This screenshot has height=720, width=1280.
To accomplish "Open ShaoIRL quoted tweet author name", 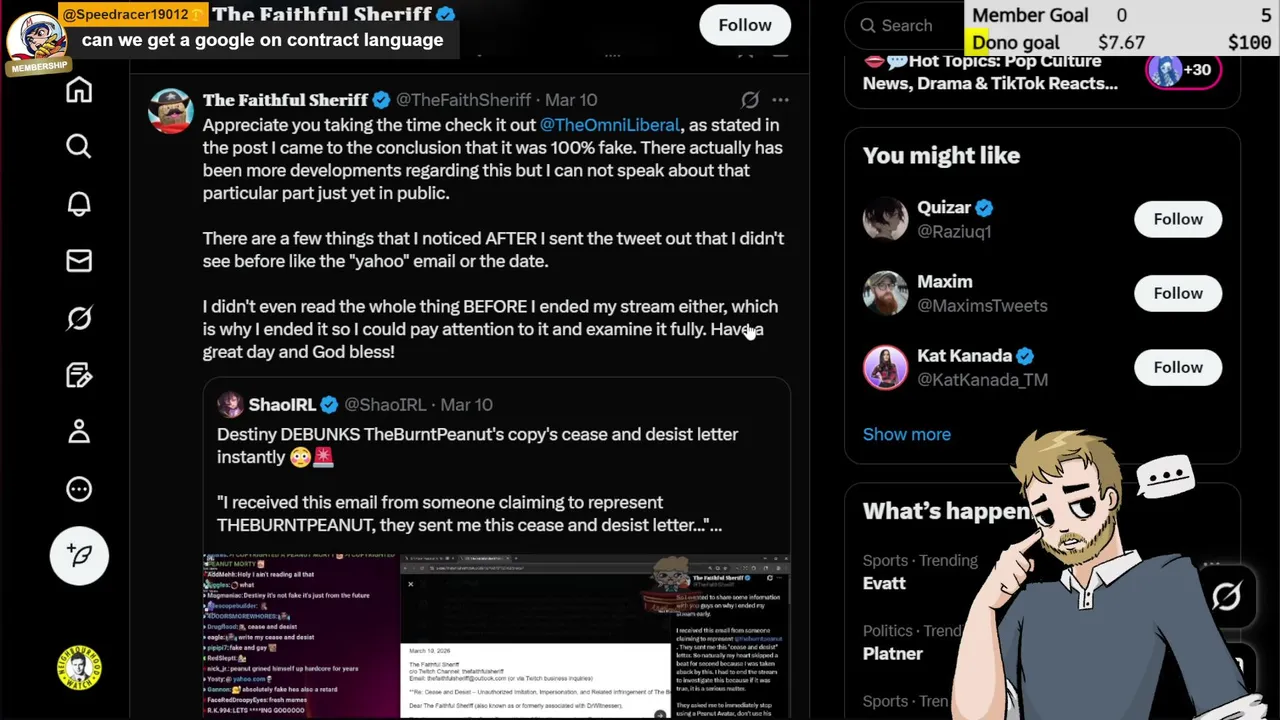I will point(282,405).
